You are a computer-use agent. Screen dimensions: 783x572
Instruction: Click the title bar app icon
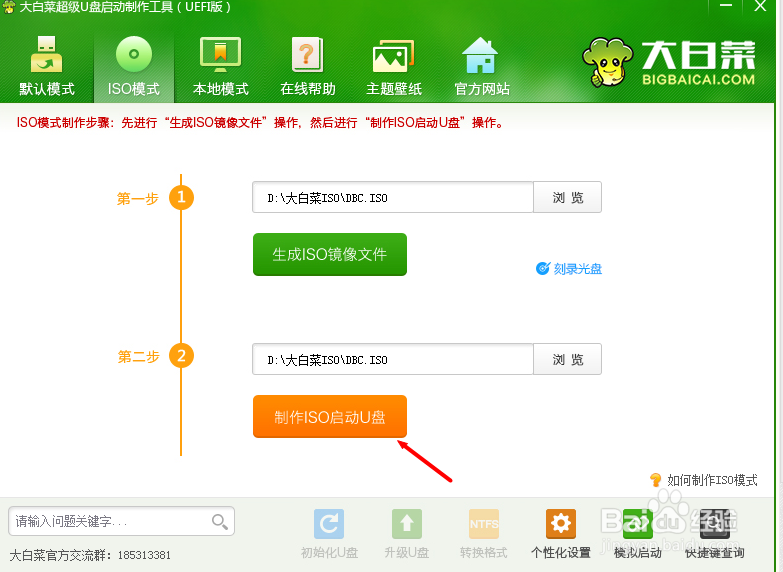pyautogui.click(x=8, y=6)
